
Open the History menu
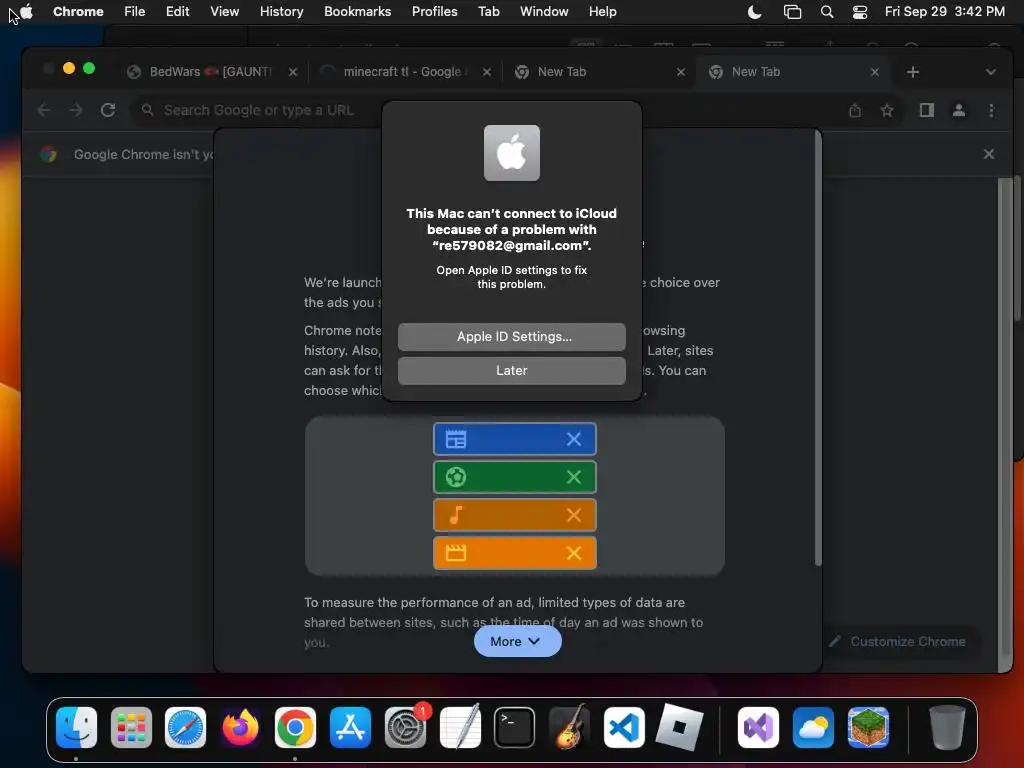click(281, 11)
